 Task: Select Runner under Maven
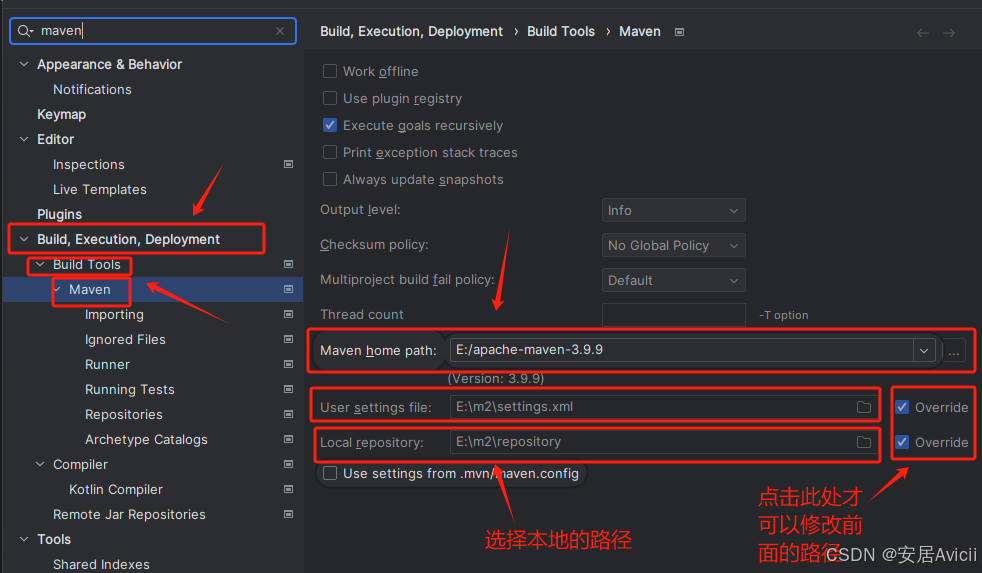pyautogui.click(x=107, y=364)
